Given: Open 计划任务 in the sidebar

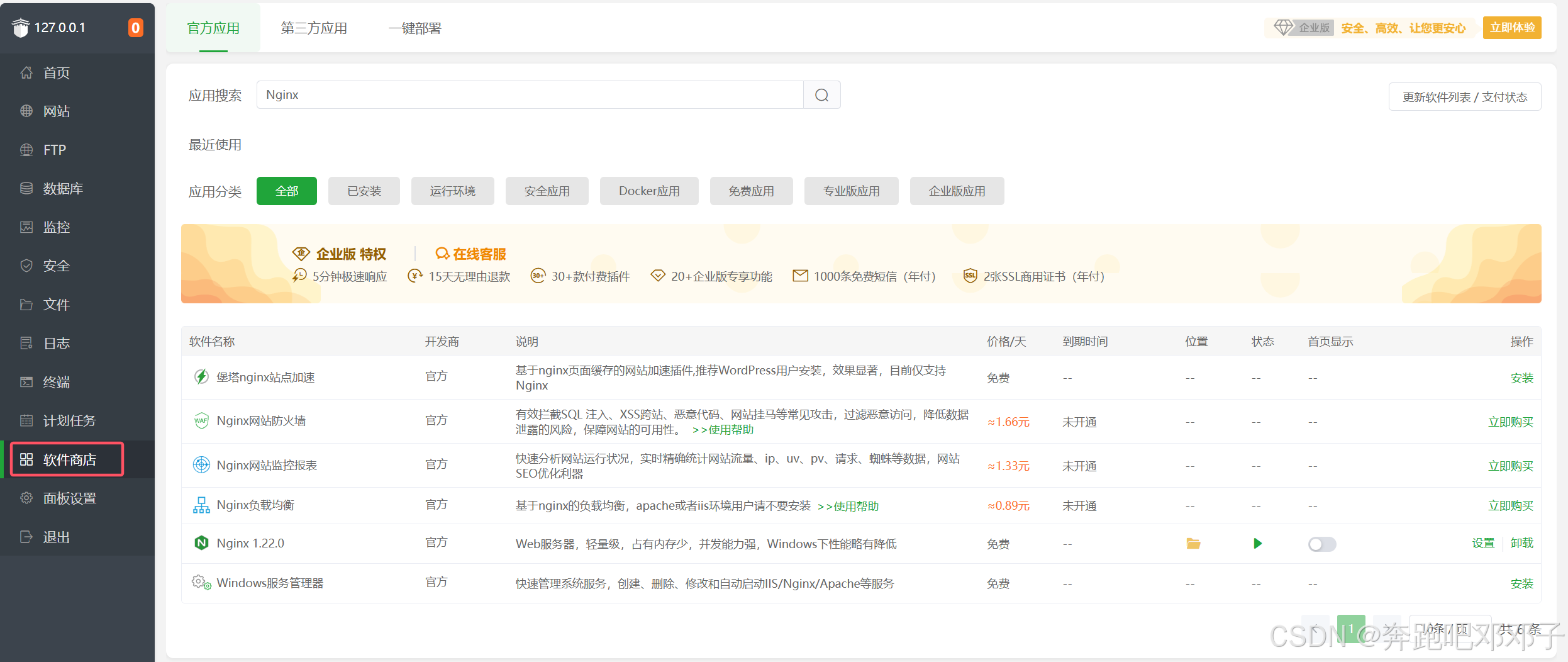Looking at the screenshot, I should point(77,420).
